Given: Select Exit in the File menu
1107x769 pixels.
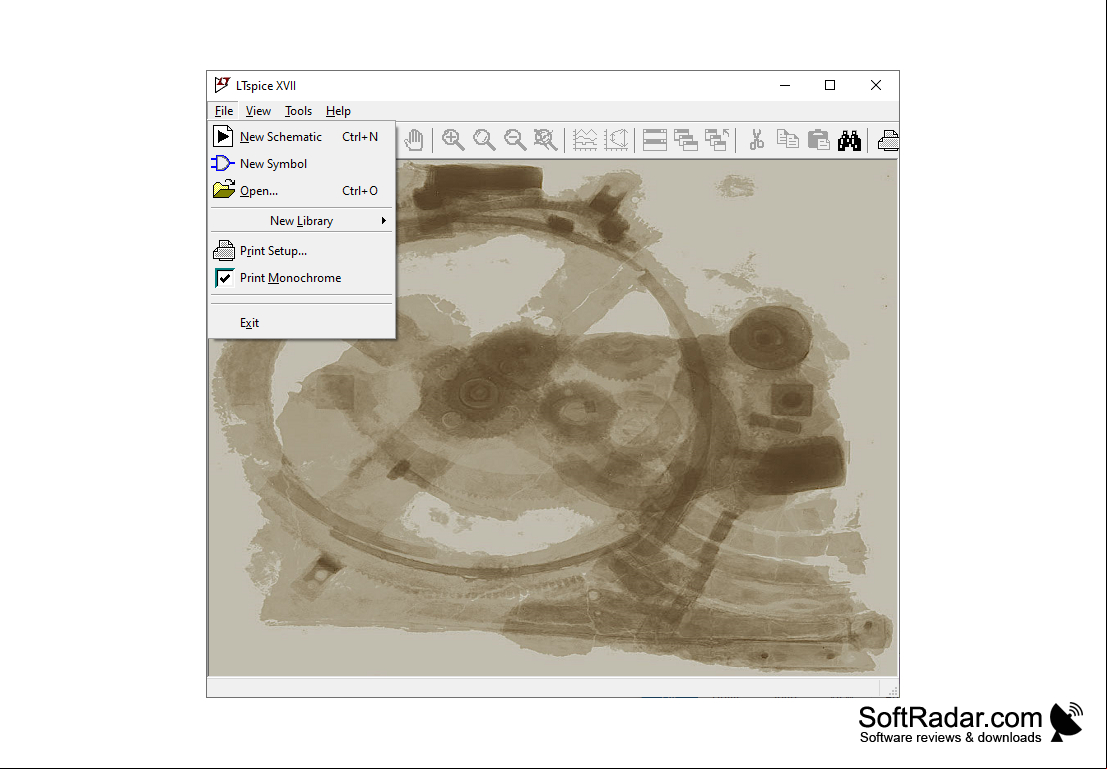Looking at the screenshot, I should (301, 323).
